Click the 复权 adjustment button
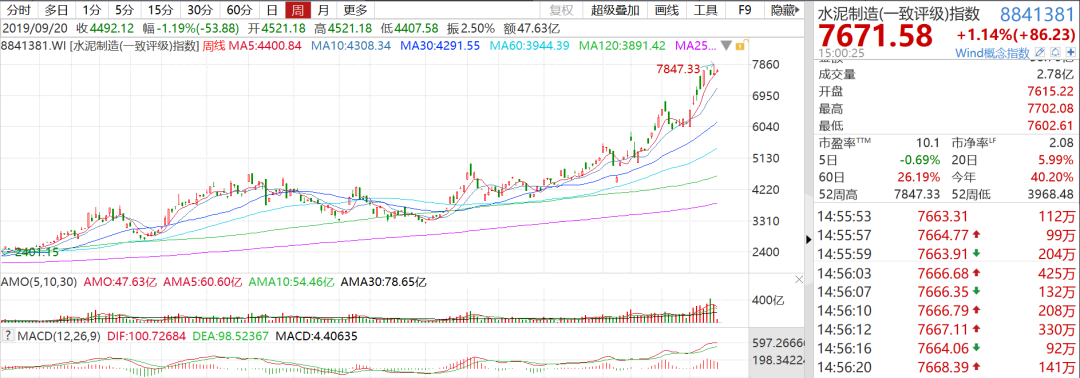The image size is (1080, 378). coord(561,10)
